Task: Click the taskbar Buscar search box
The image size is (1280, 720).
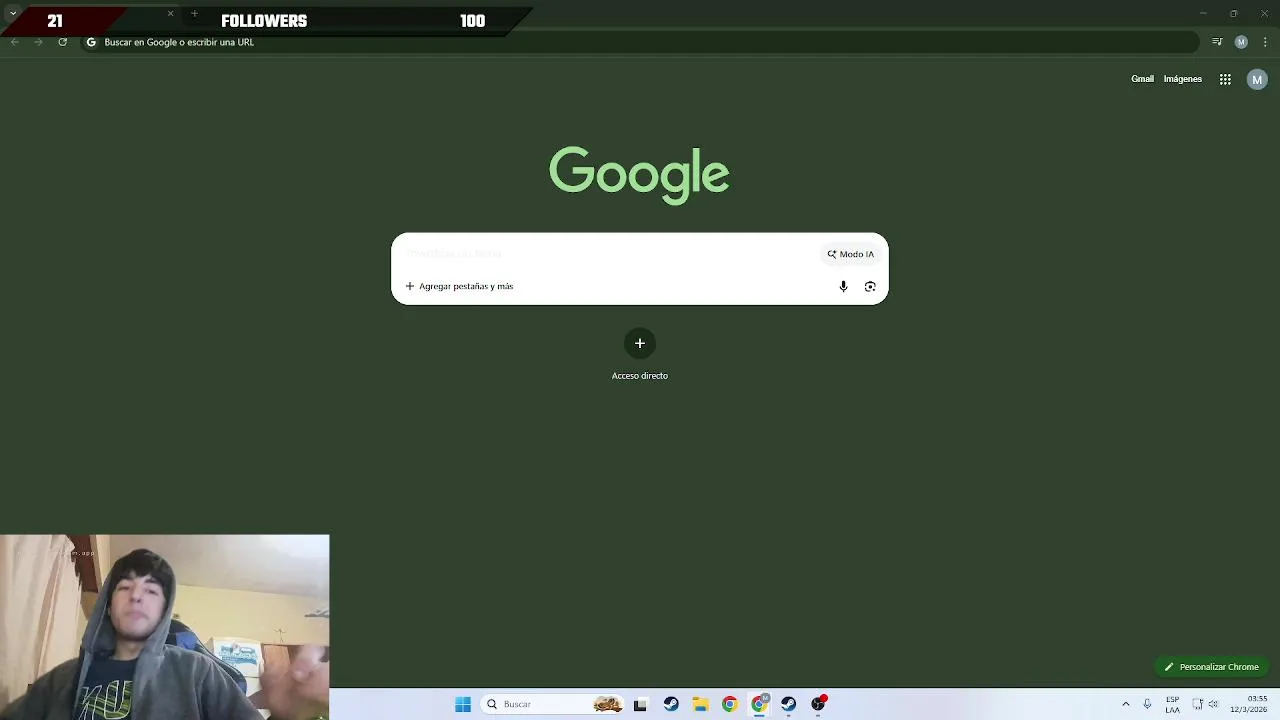Action: click(550, 704)
